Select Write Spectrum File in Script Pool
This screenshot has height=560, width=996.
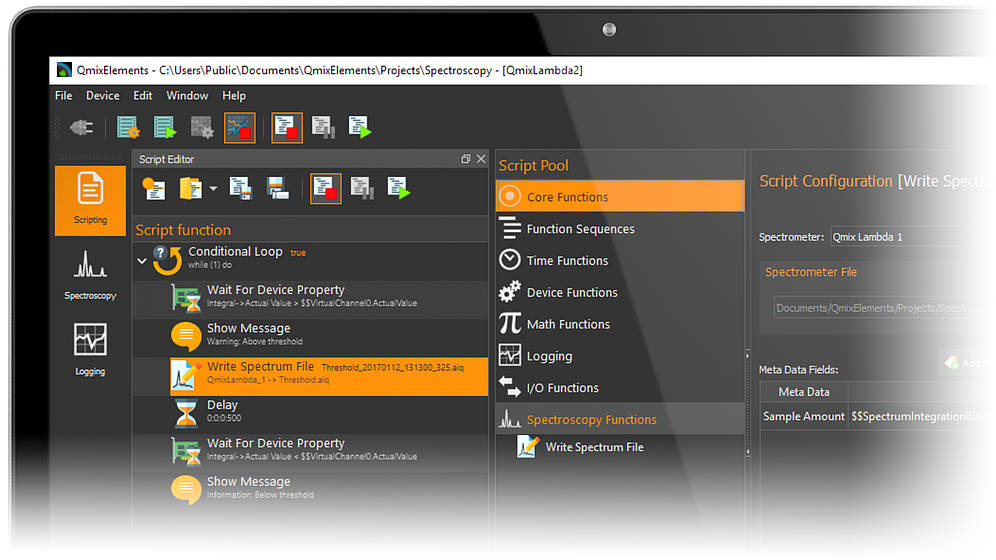click(594, 448)
